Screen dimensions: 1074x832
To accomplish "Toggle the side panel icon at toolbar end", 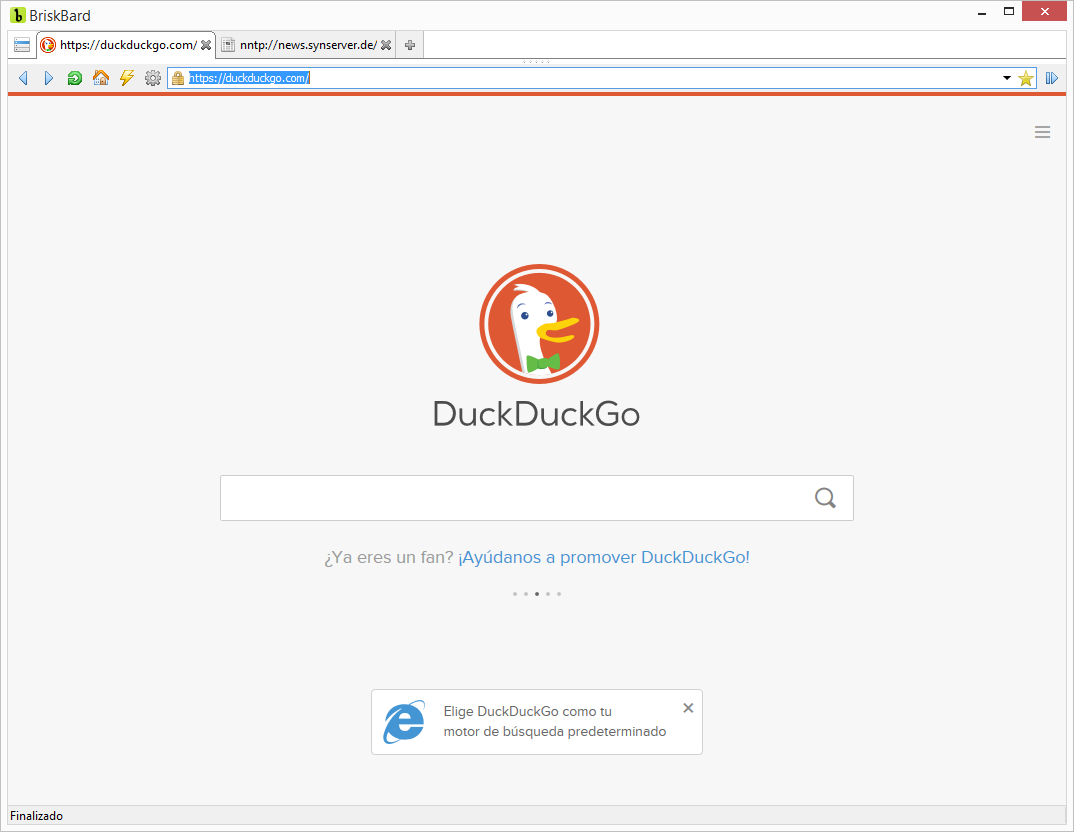I will point(1052,78).
